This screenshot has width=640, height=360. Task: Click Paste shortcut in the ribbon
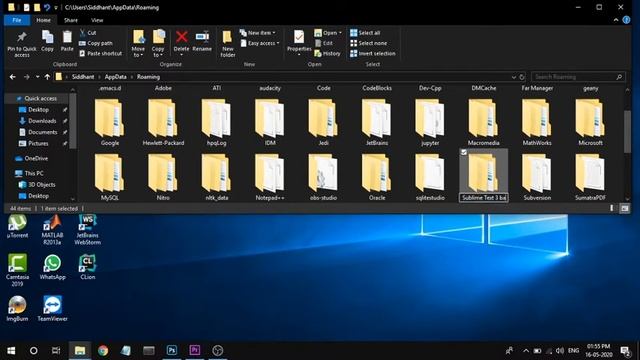click(100, 53)
